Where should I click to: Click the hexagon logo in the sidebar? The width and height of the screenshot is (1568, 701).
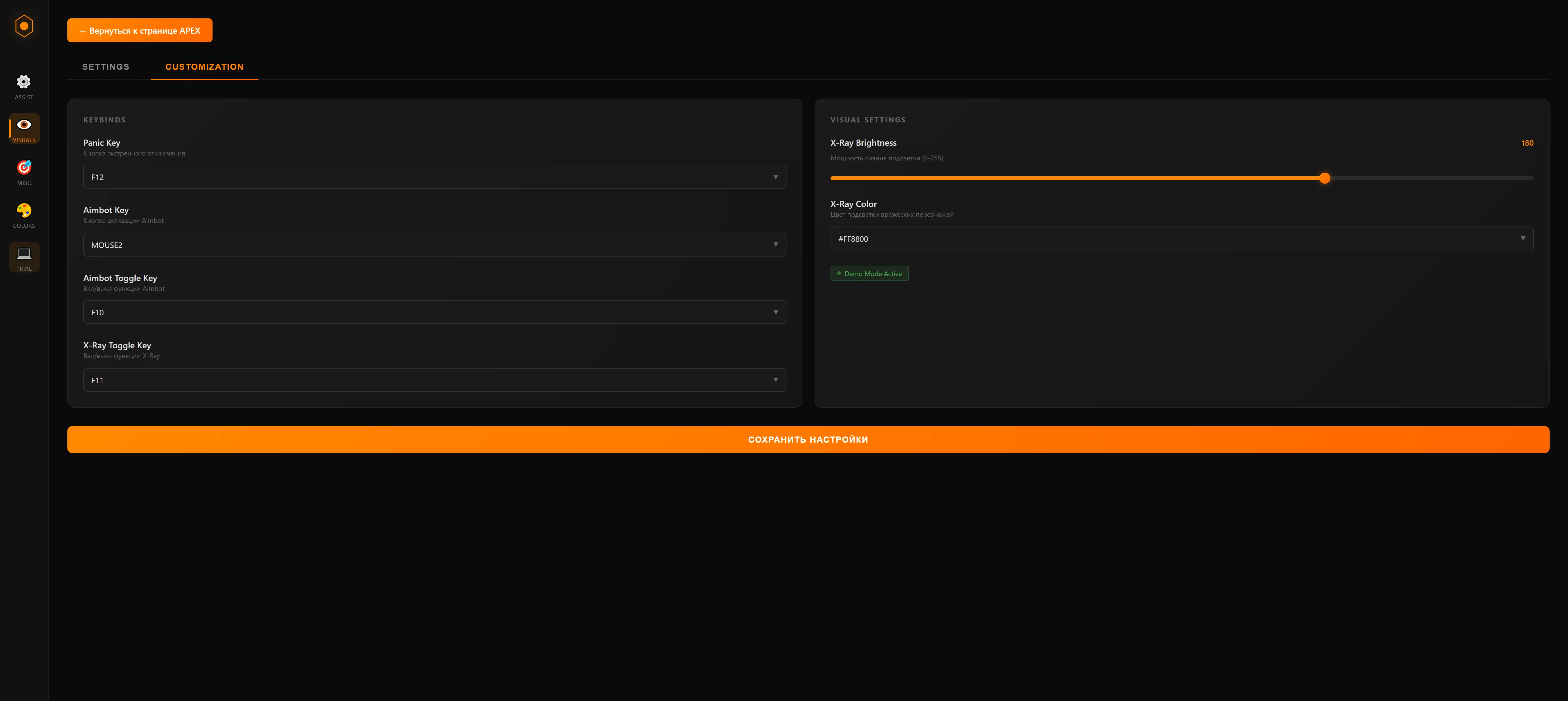pos(24,26)
